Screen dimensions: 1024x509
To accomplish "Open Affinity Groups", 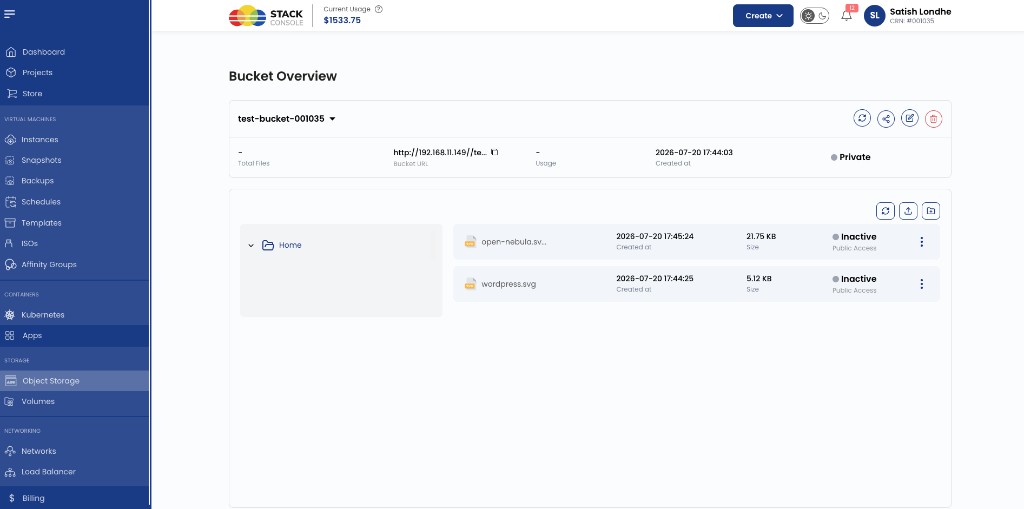I will tap(48, 265).
